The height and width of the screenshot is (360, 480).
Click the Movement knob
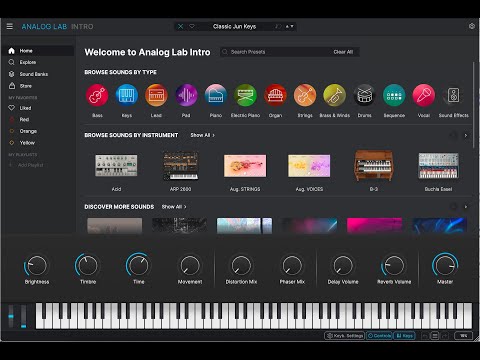190,266
